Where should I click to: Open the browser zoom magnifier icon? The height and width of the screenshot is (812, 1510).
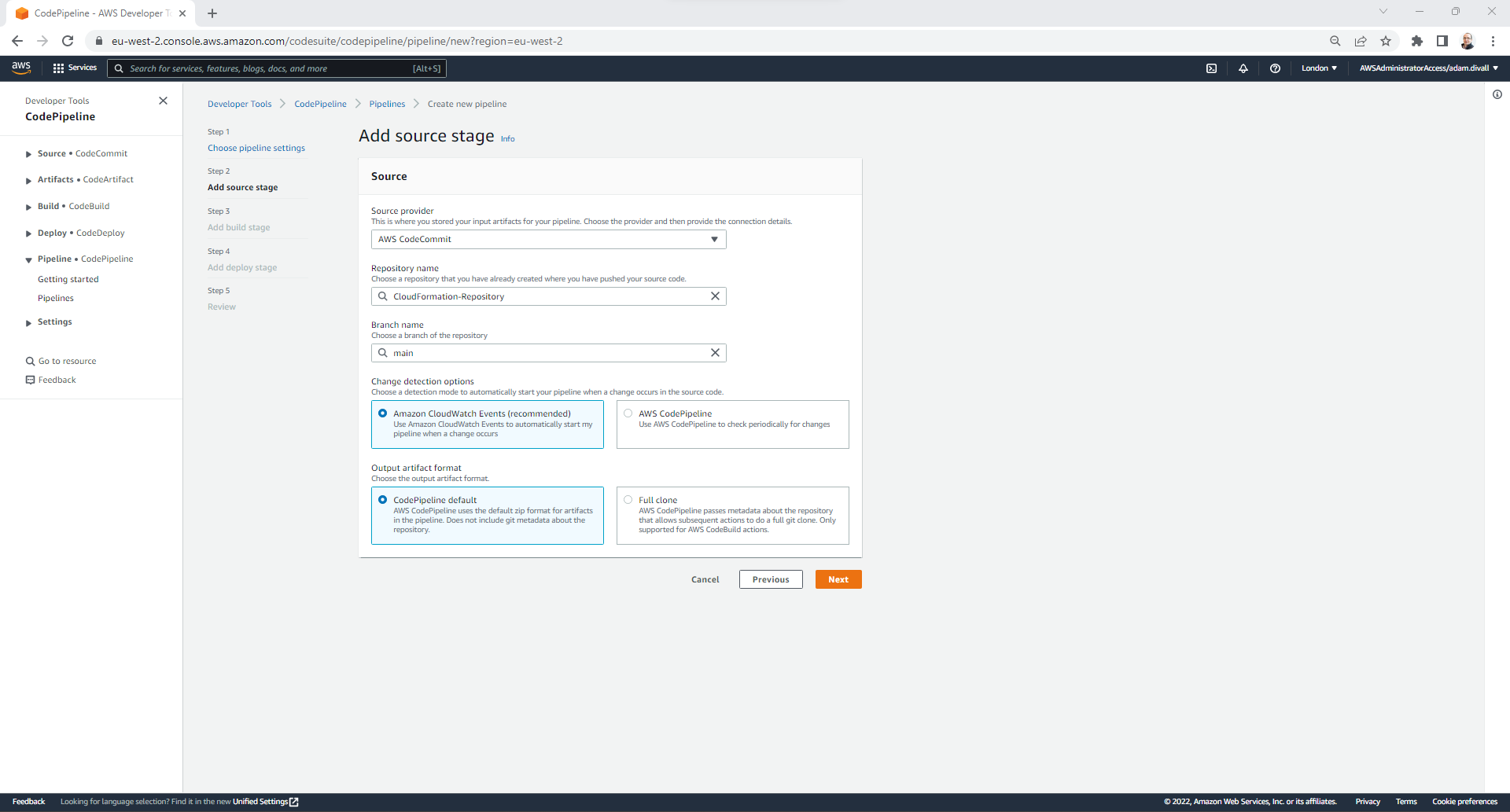point(1335,41)
